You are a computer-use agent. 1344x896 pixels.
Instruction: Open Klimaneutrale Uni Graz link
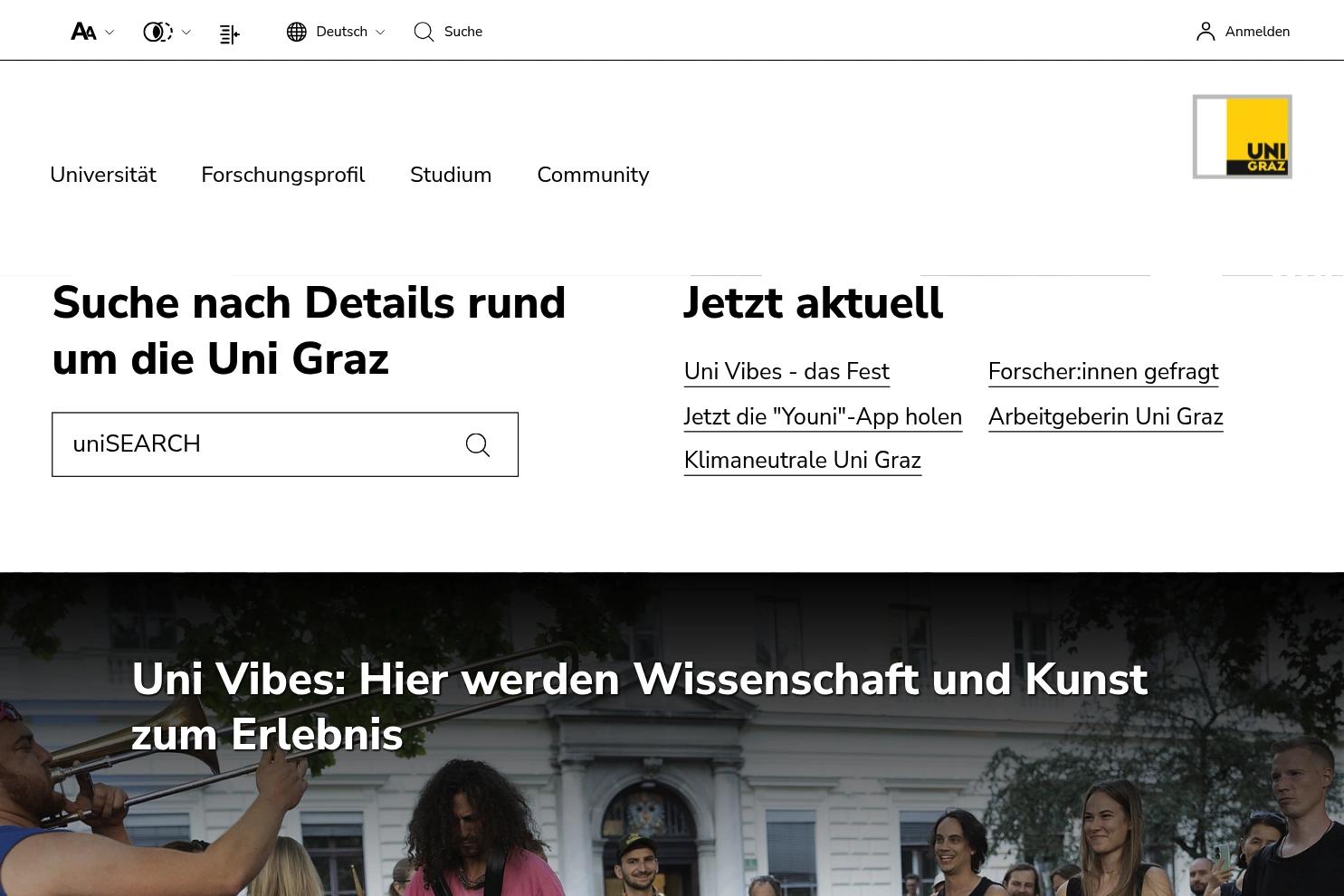click(x=803, y=461)
